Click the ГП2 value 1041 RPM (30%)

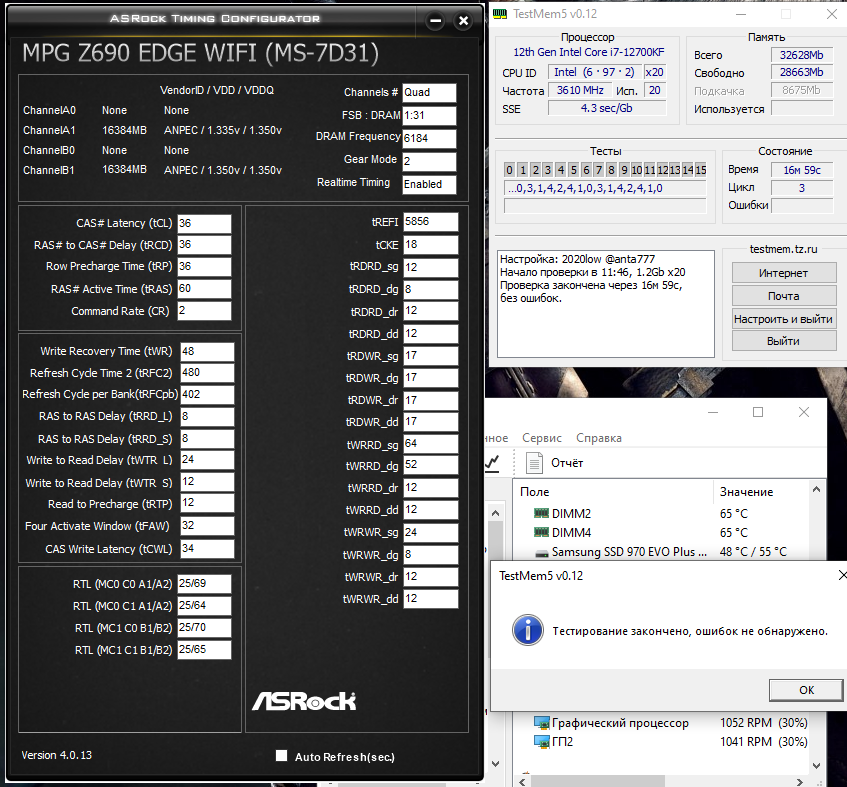coord(763,742)
